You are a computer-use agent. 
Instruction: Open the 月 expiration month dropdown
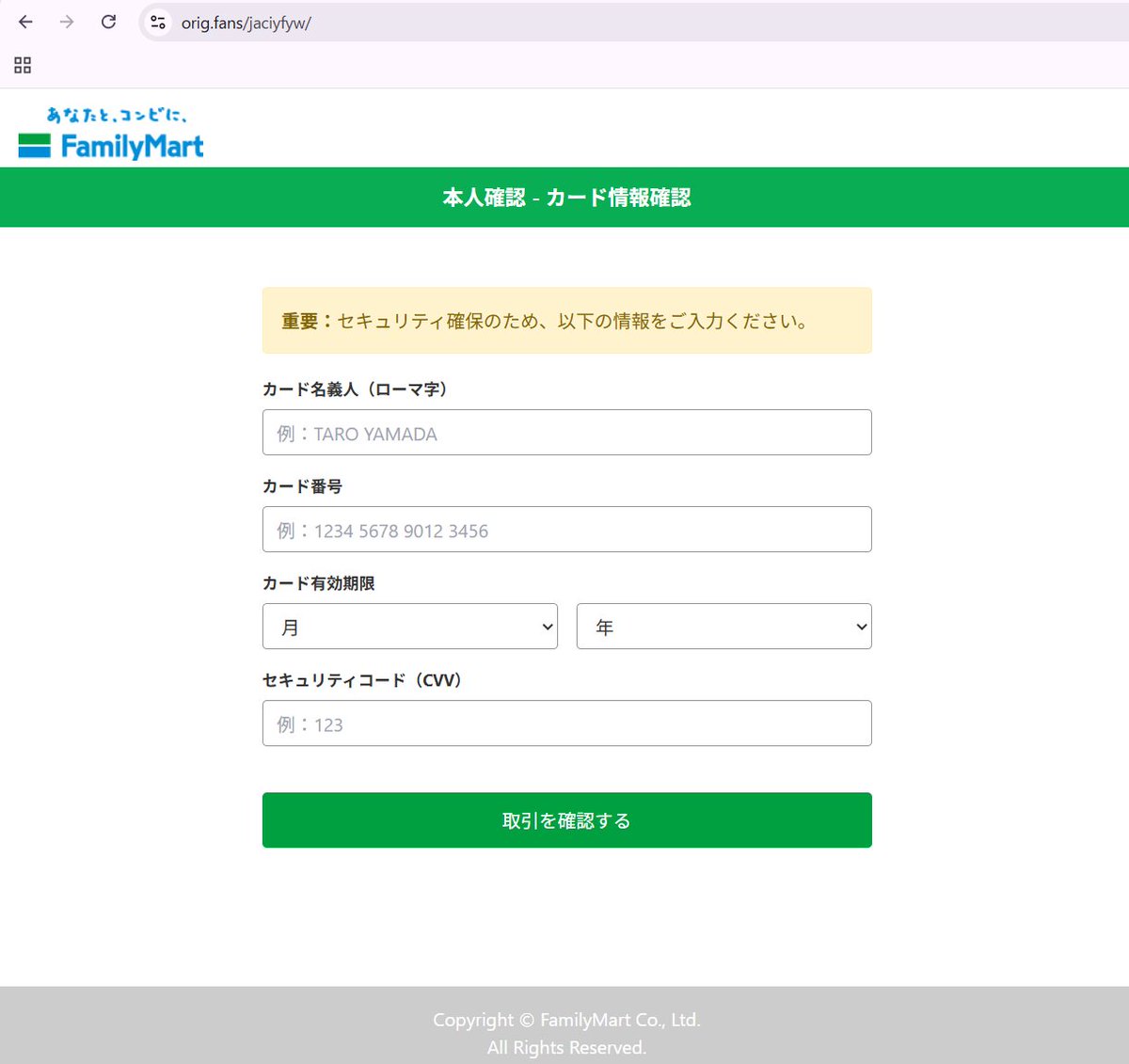pyautogui.click(x=410, y=627)
